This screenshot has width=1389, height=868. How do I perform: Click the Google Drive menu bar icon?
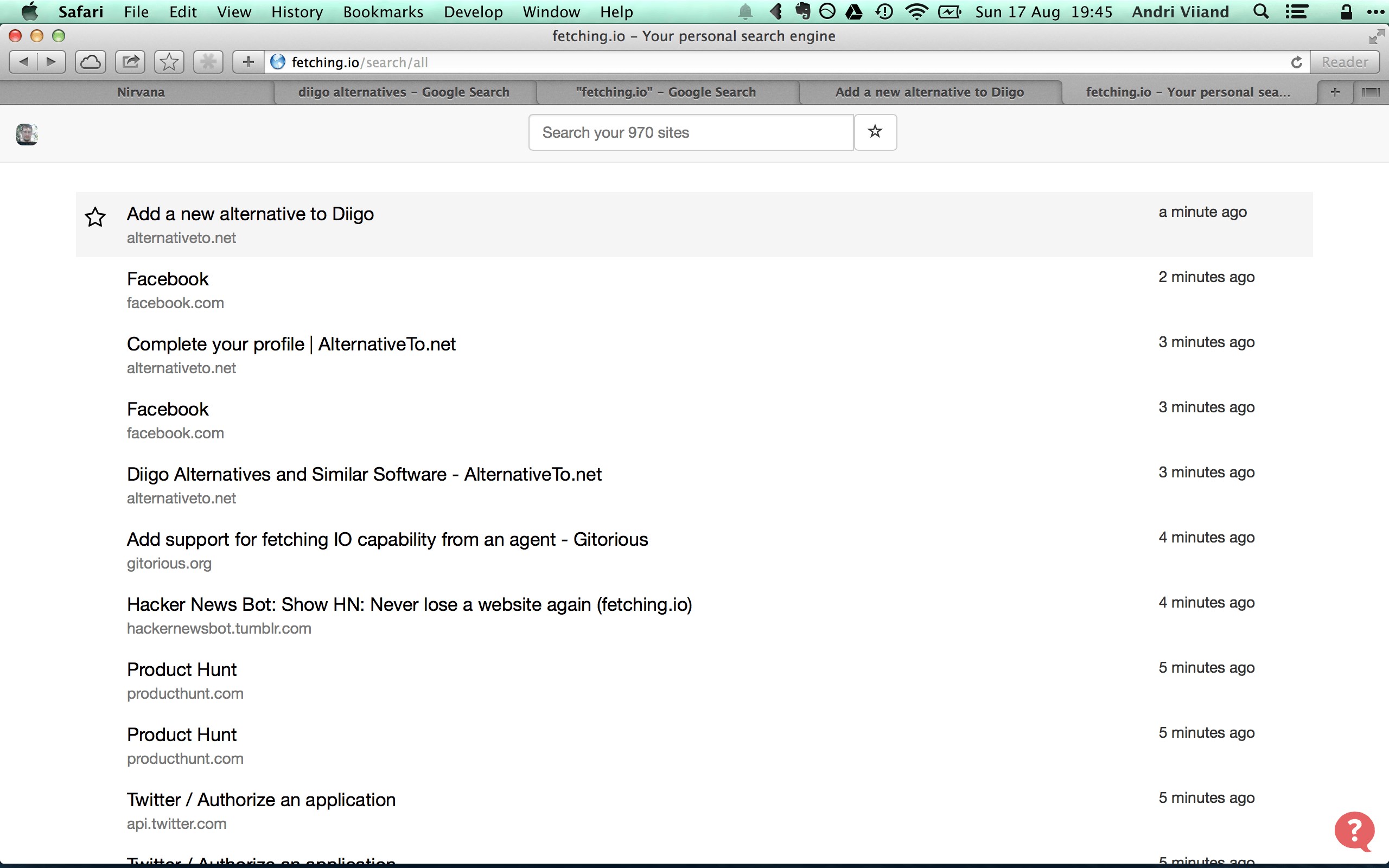854,11
